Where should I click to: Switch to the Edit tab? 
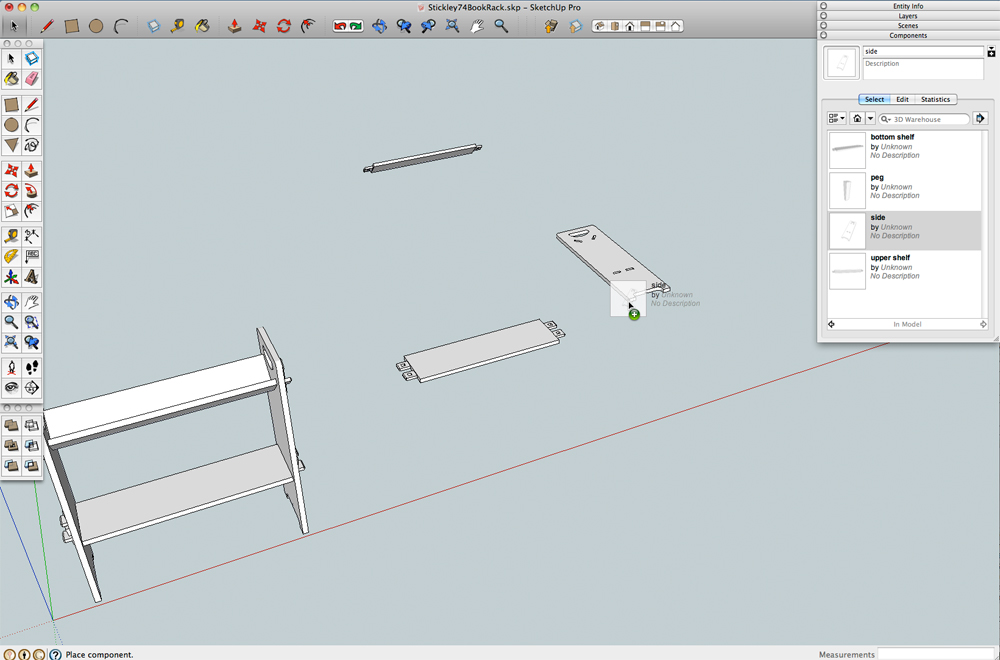(x=902, y=99)
